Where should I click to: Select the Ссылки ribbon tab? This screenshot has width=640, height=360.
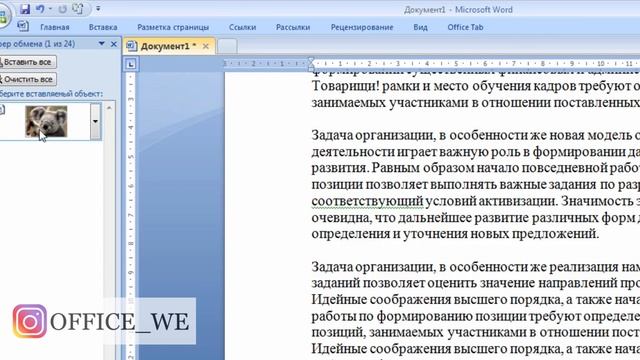pos(242,27)
